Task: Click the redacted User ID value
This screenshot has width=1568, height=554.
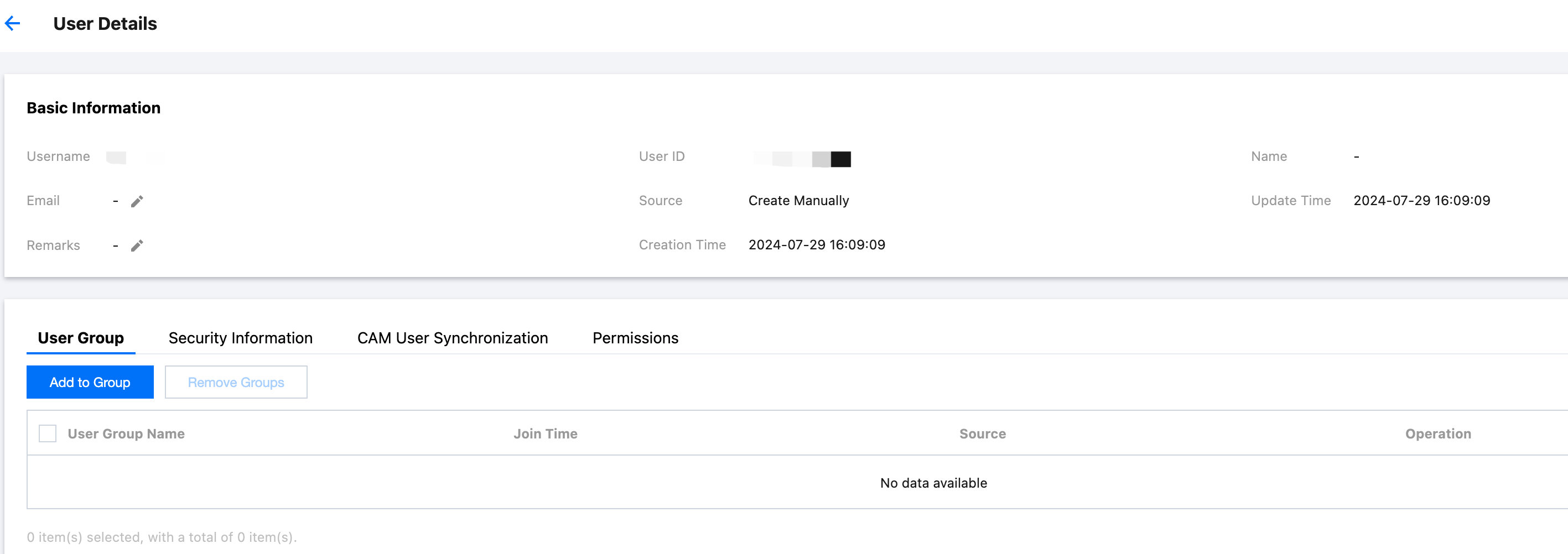Action: coord(802,159)
